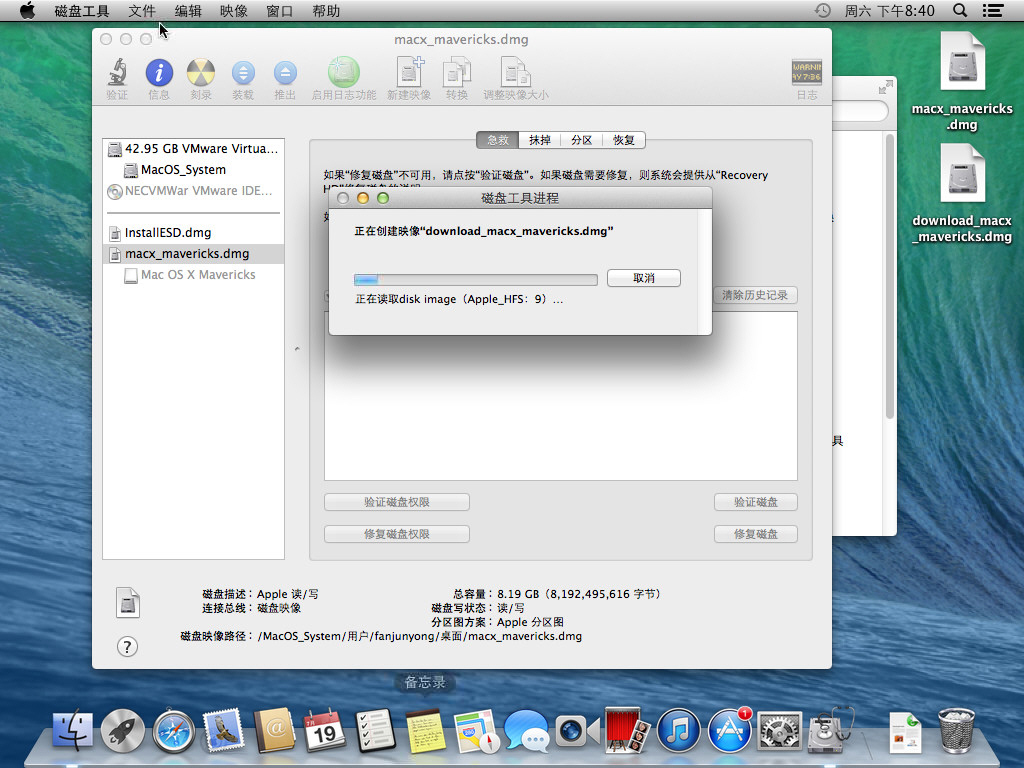This screenshot has height=768, width=1024.
Task: Click the Mount toolbar icon
Action: (243, 72)
